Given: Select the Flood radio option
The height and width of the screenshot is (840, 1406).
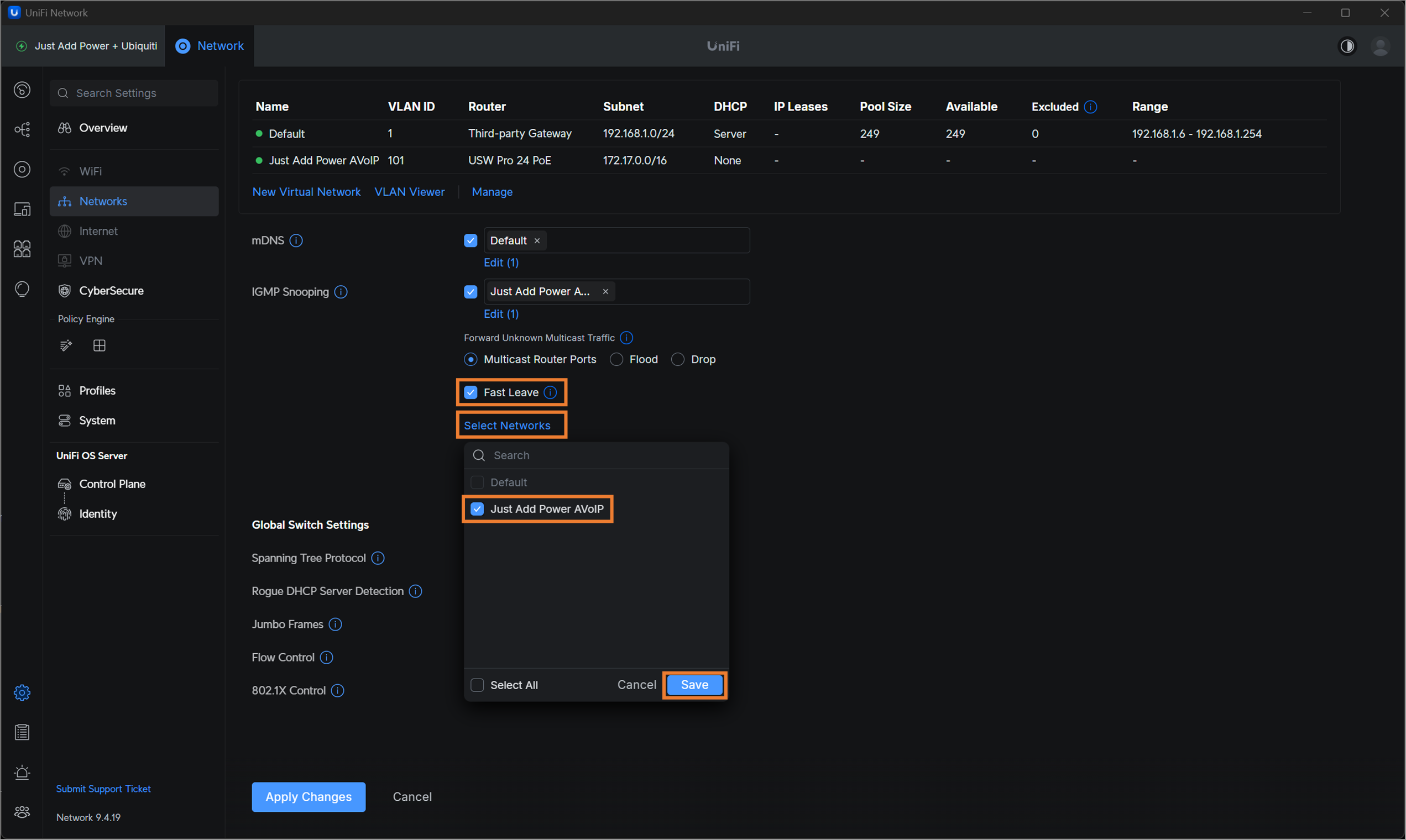Looking at the screenshot, I should point(616,359).
